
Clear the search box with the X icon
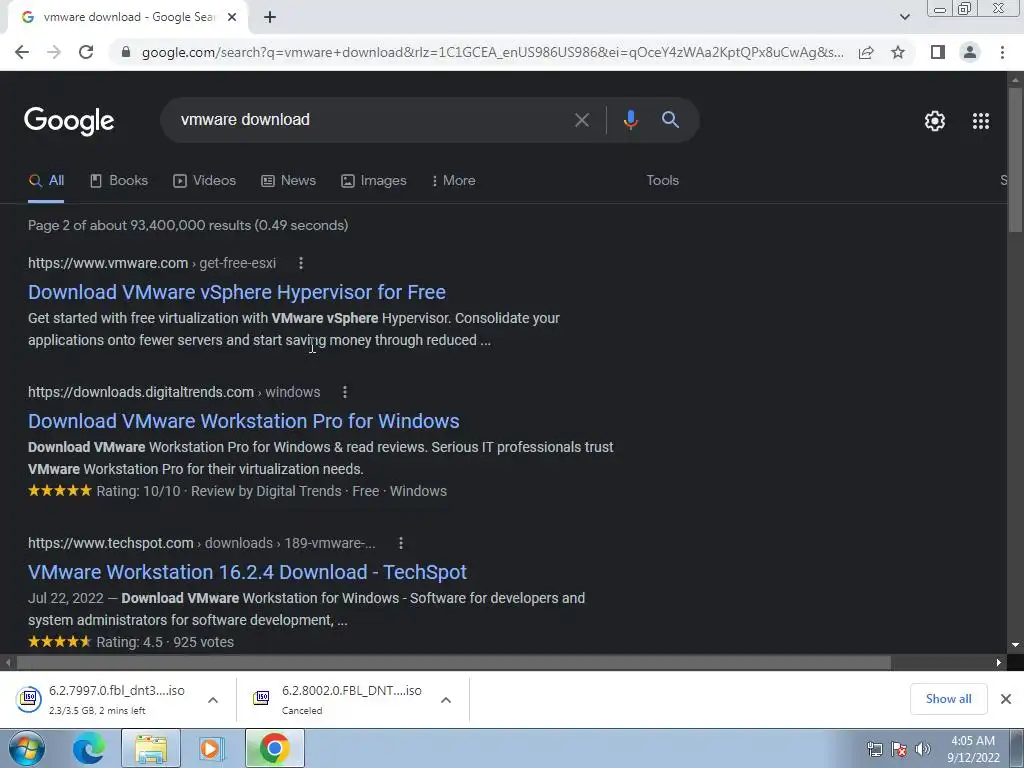[x=582, y=120]
